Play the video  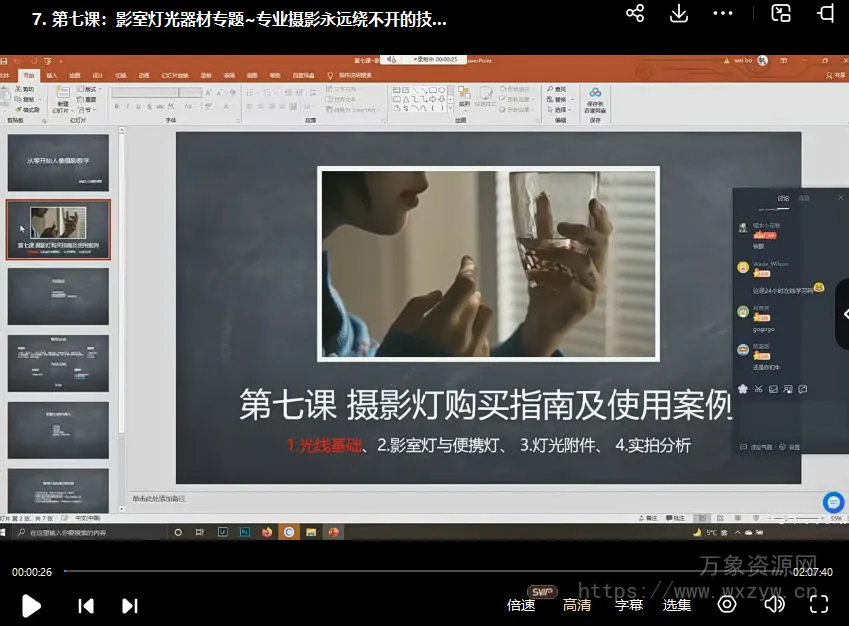(x=31, y=605)
